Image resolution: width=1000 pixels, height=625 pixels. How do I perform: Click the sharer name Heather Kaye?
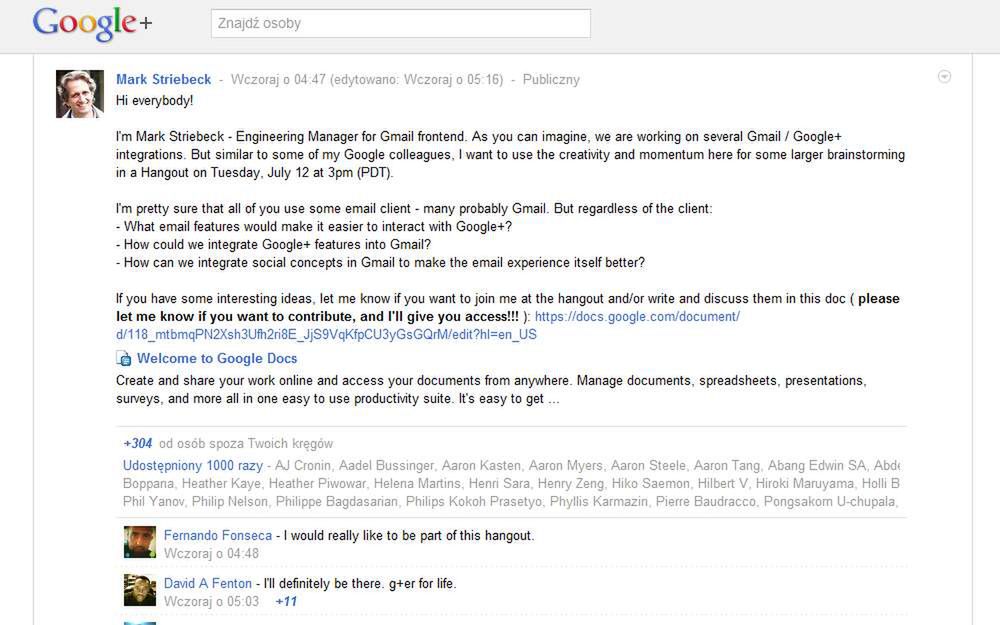221,483
